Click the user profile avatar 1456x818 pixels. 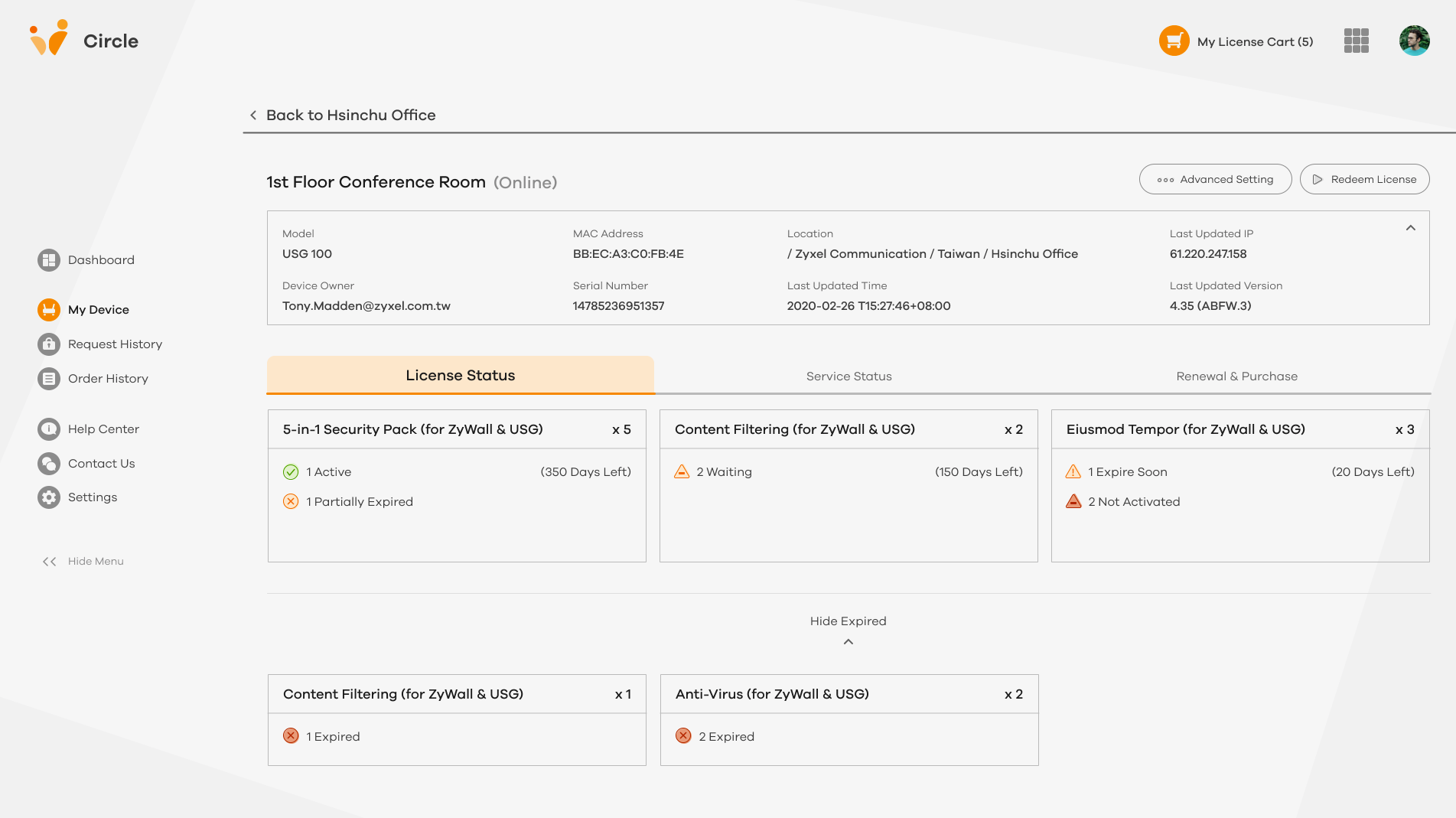1414,41
